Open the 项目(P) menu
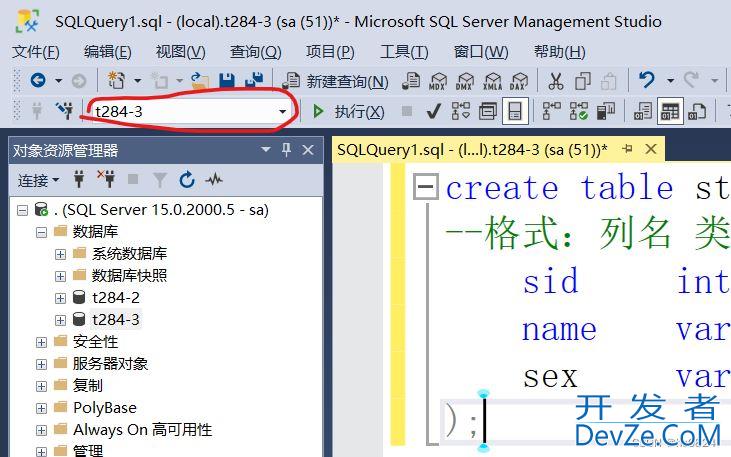Screen dimensions: 731x457 pos(330,51)
